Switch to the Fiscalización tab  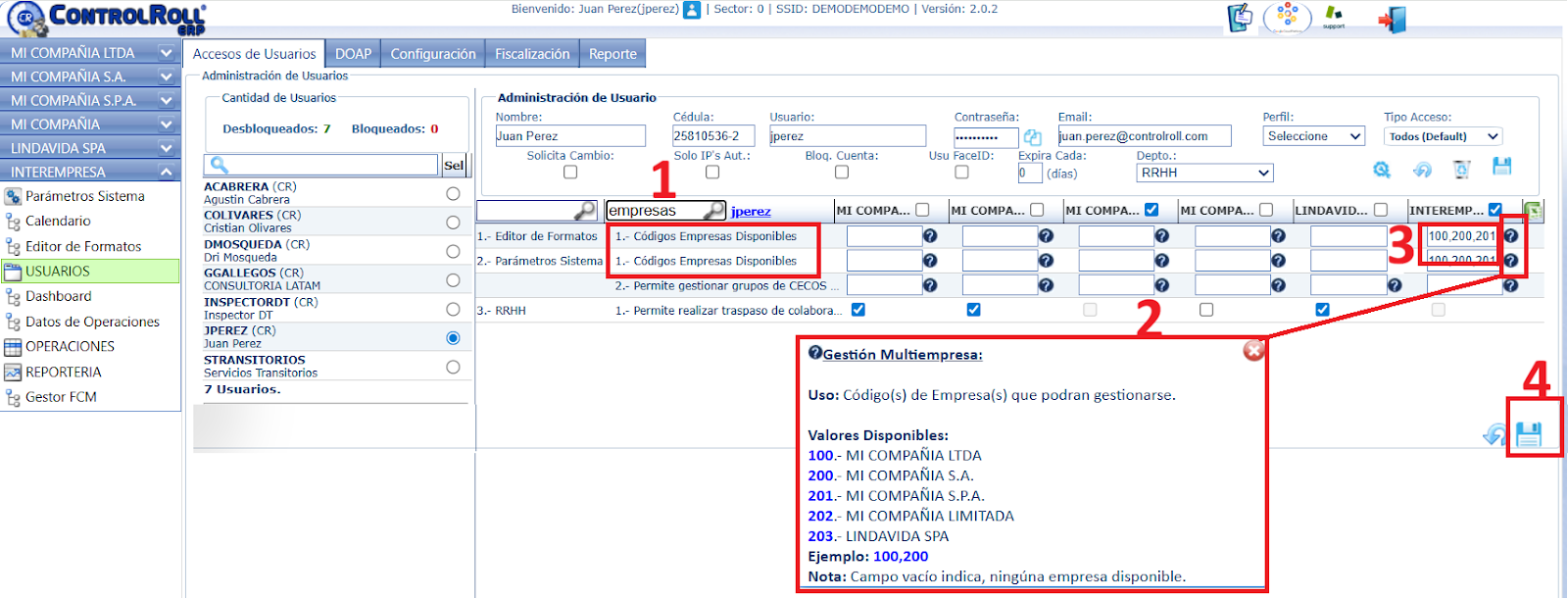point(532,54)
